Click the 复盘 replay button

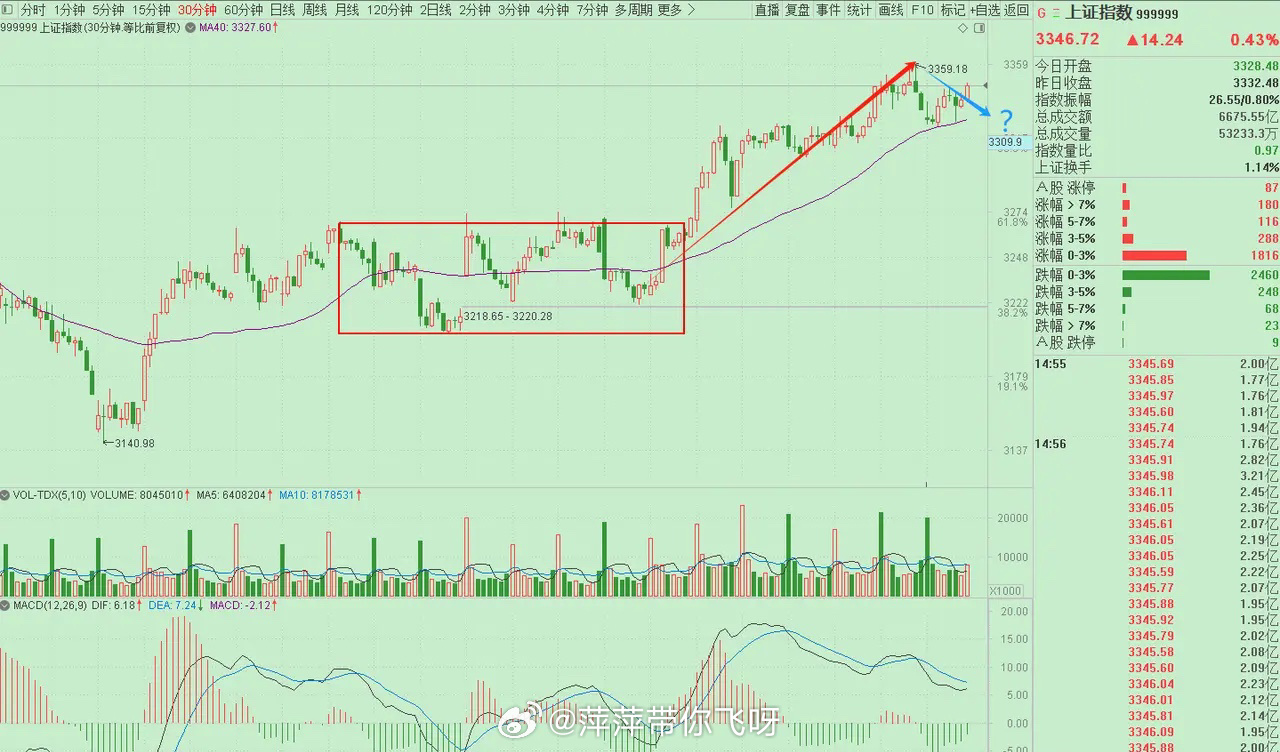pos(798,10)
